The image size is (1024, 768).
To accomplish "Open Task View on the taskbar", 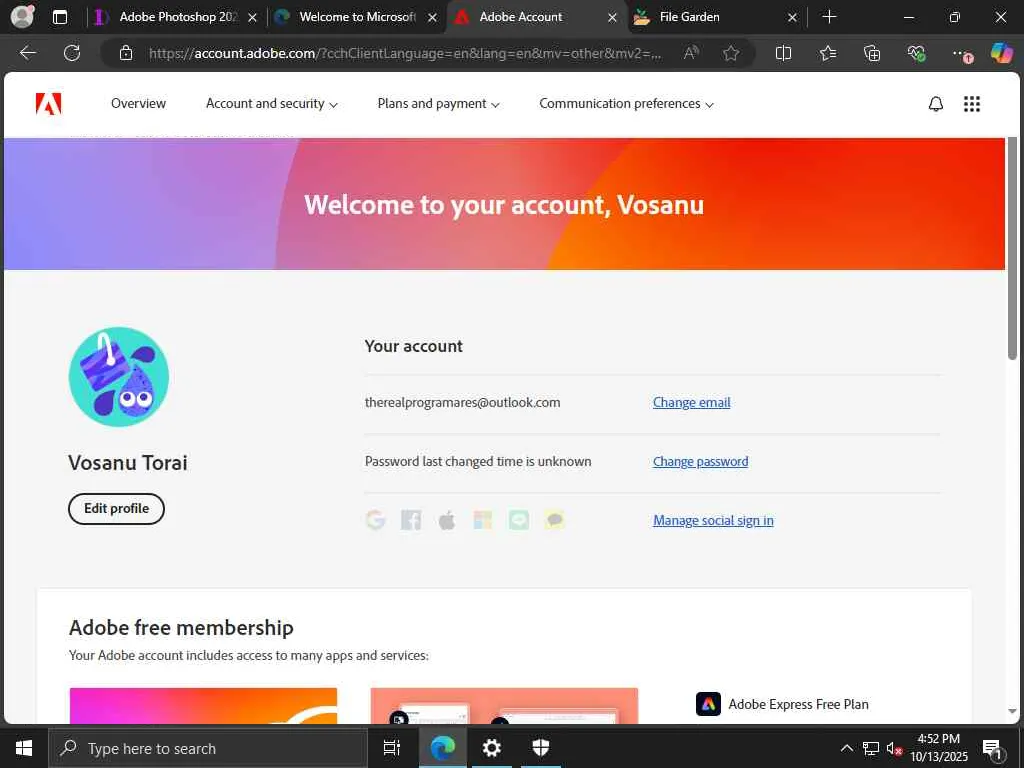I will (x=392, y=748).
